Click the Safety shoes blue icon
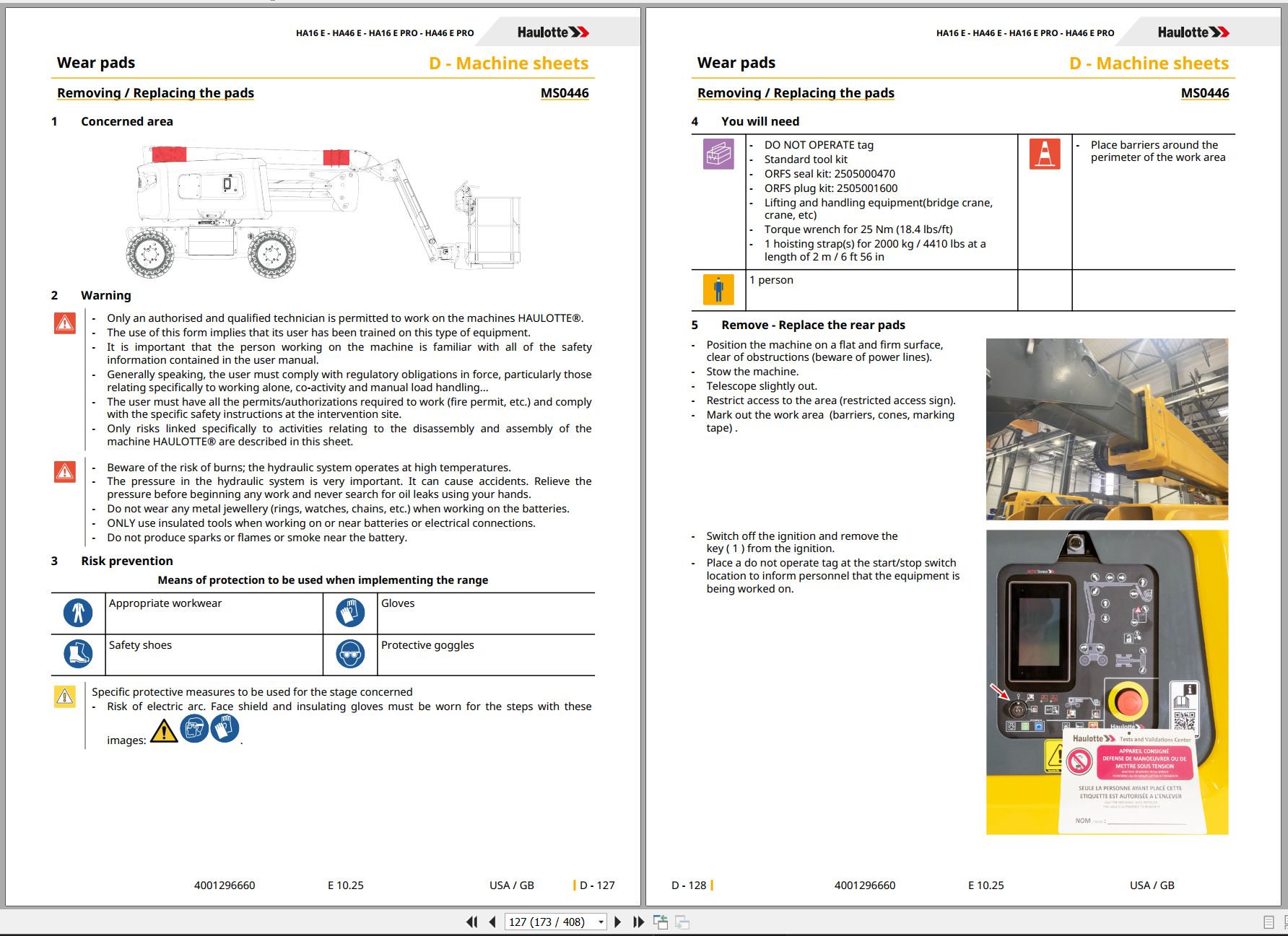The height and width of the screenshot is (936, 1288). (78, 654)
